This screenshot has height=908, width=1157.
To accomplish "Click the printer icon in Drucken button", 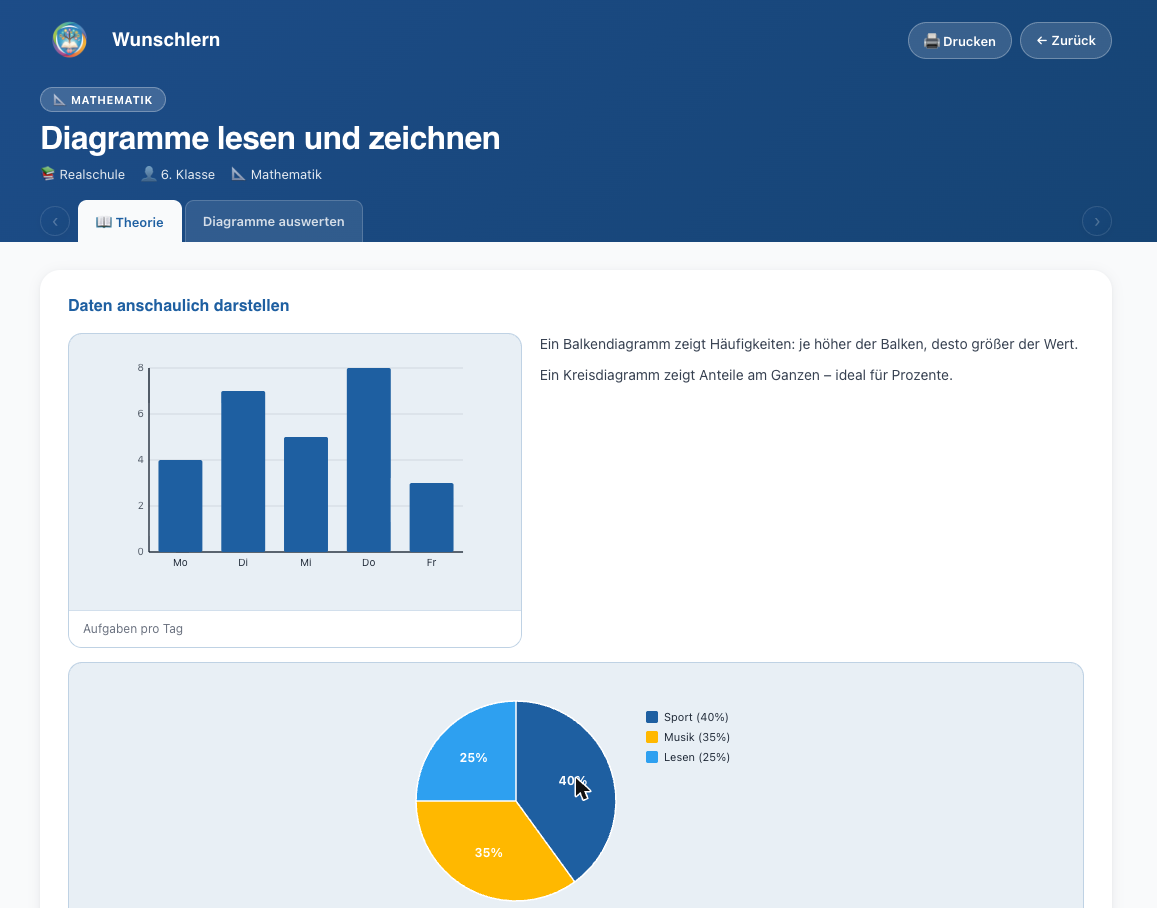I will point(931,41).
